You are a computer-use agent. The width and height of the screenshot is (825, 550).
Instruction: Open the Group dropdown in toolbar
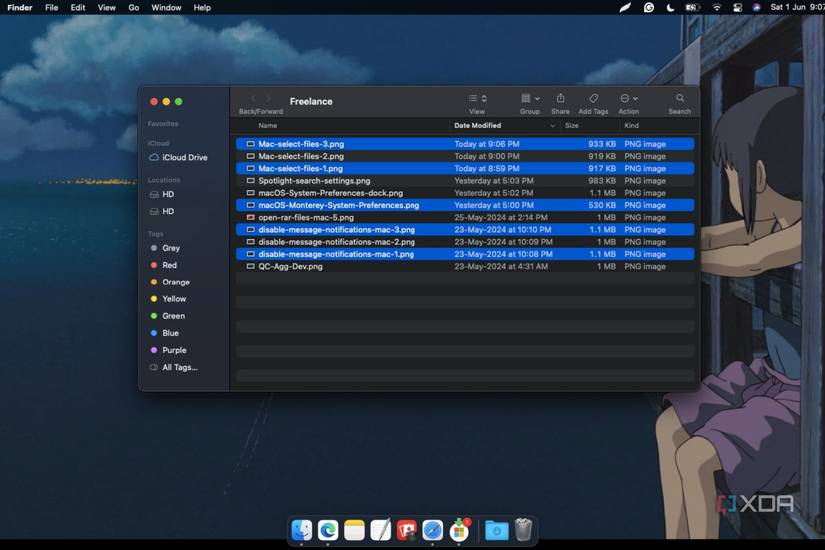point(530,98)
